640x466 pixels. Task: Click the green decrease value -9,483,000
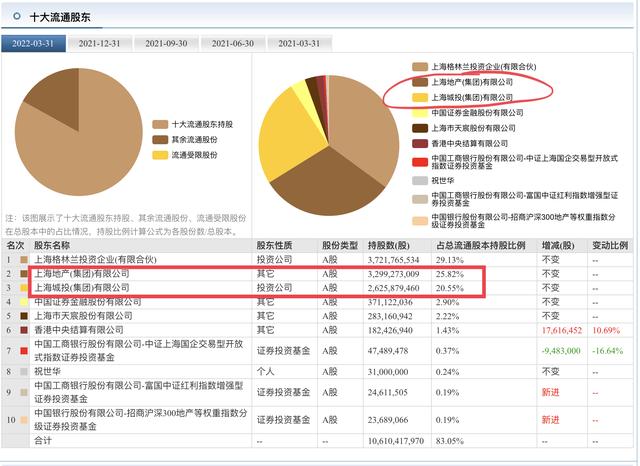coord(561,351)
